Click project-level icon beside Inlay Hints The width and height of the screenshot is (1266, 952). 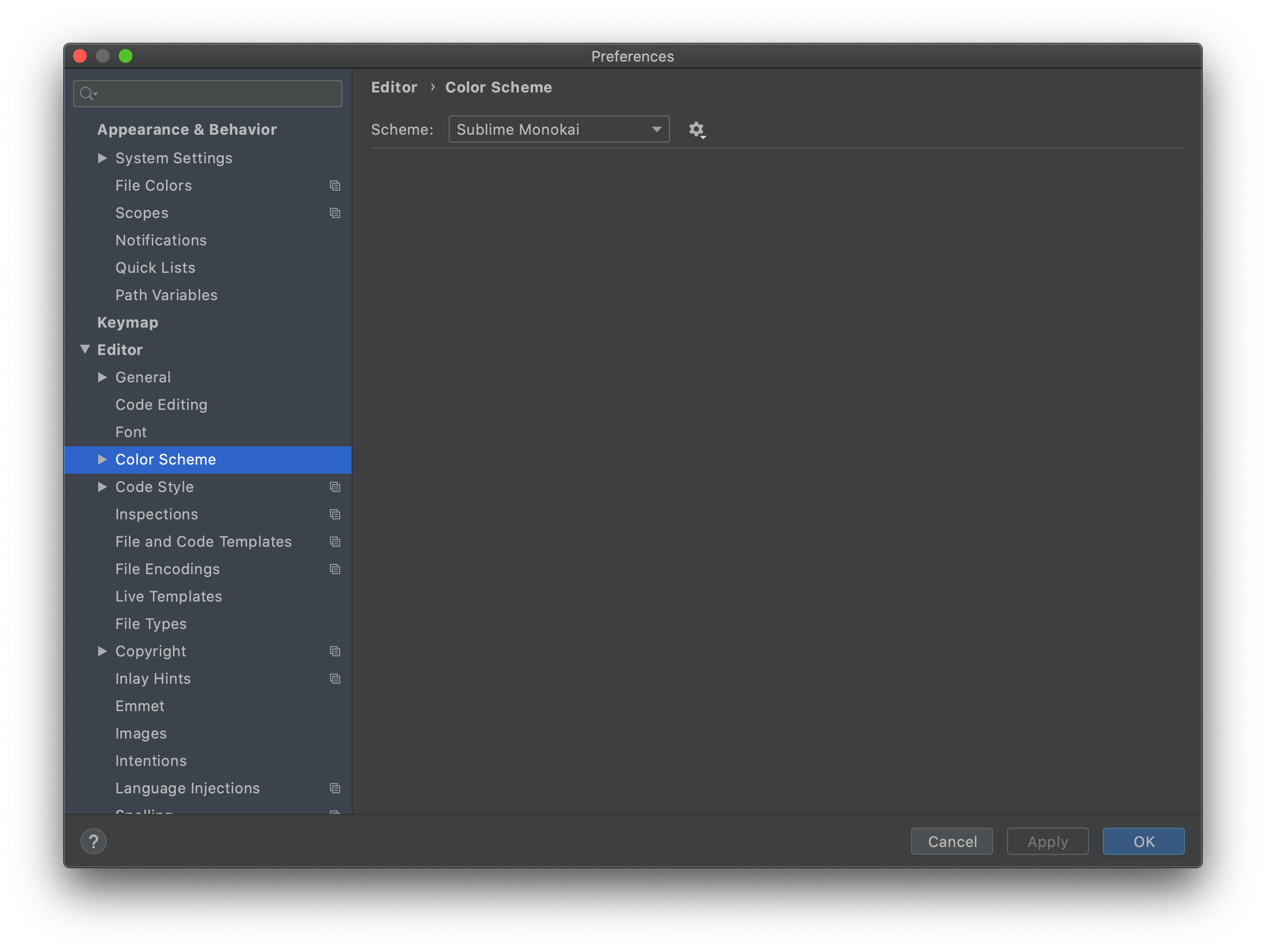[x=335, y=679]
